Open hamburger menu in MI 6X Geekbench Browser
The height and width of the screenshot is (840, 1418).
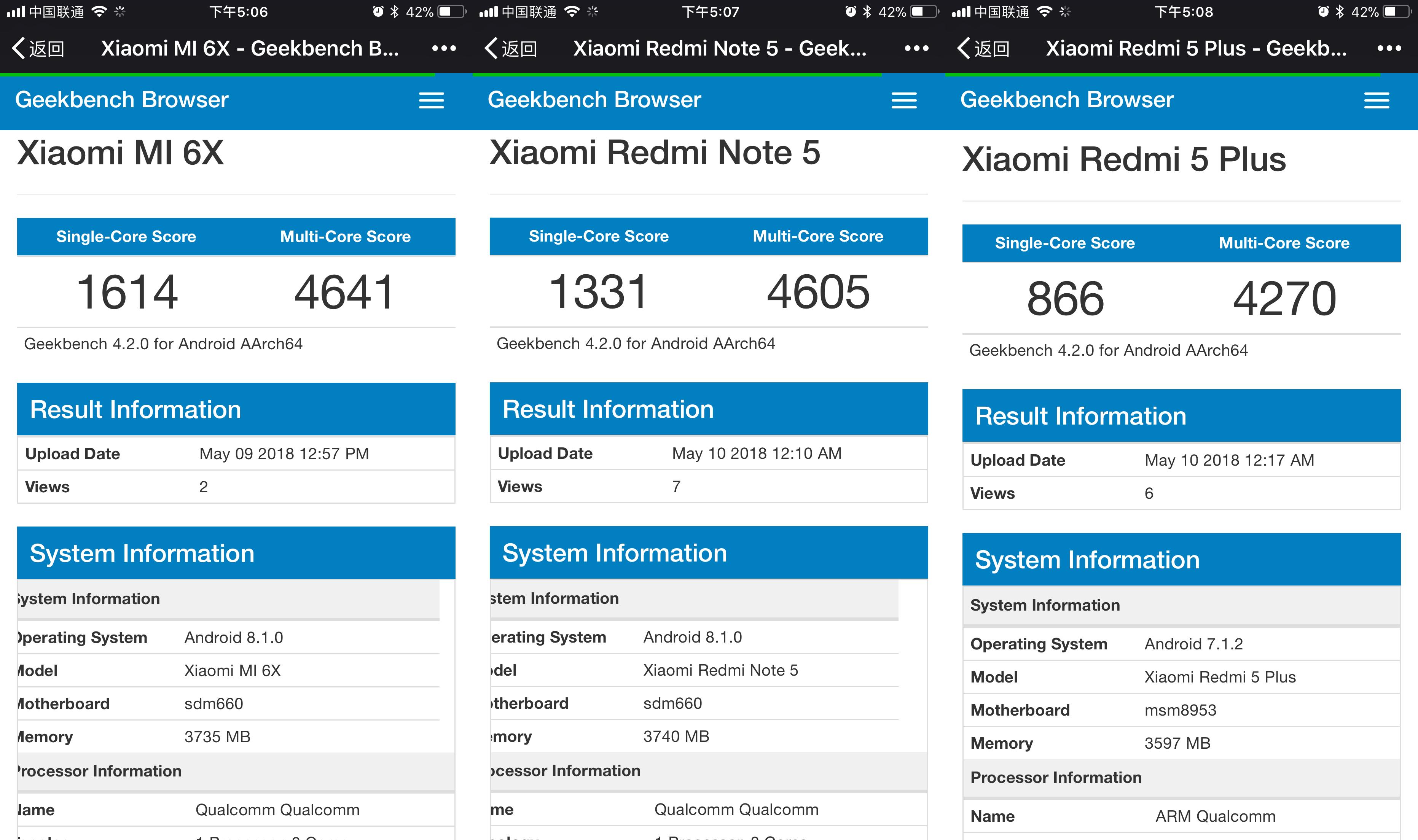click(431, 101)
